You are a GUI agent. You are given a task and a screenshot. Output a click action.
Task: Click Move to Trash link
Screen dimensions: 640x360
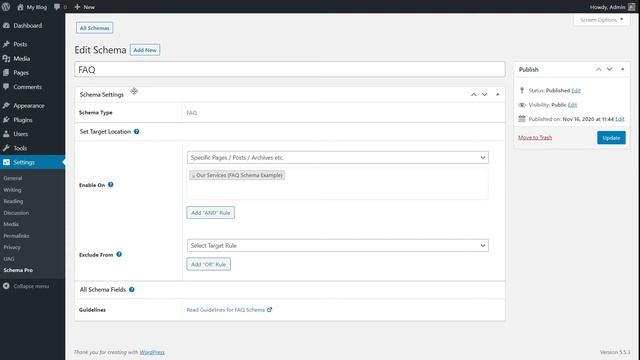pos(535,138)
